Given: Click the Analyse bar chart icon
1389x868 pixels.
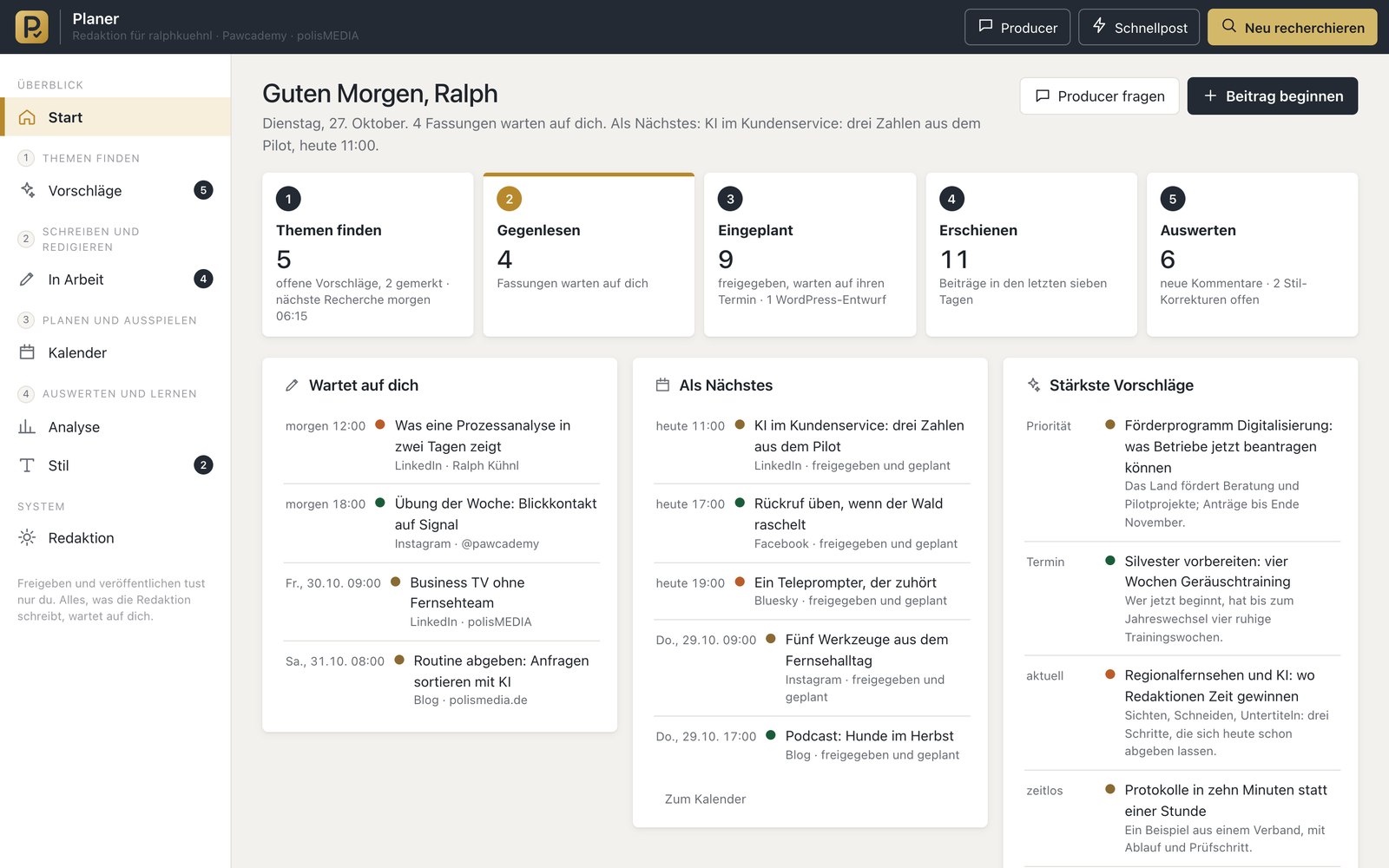Looking at the screenshot, I should click(27, 427).
